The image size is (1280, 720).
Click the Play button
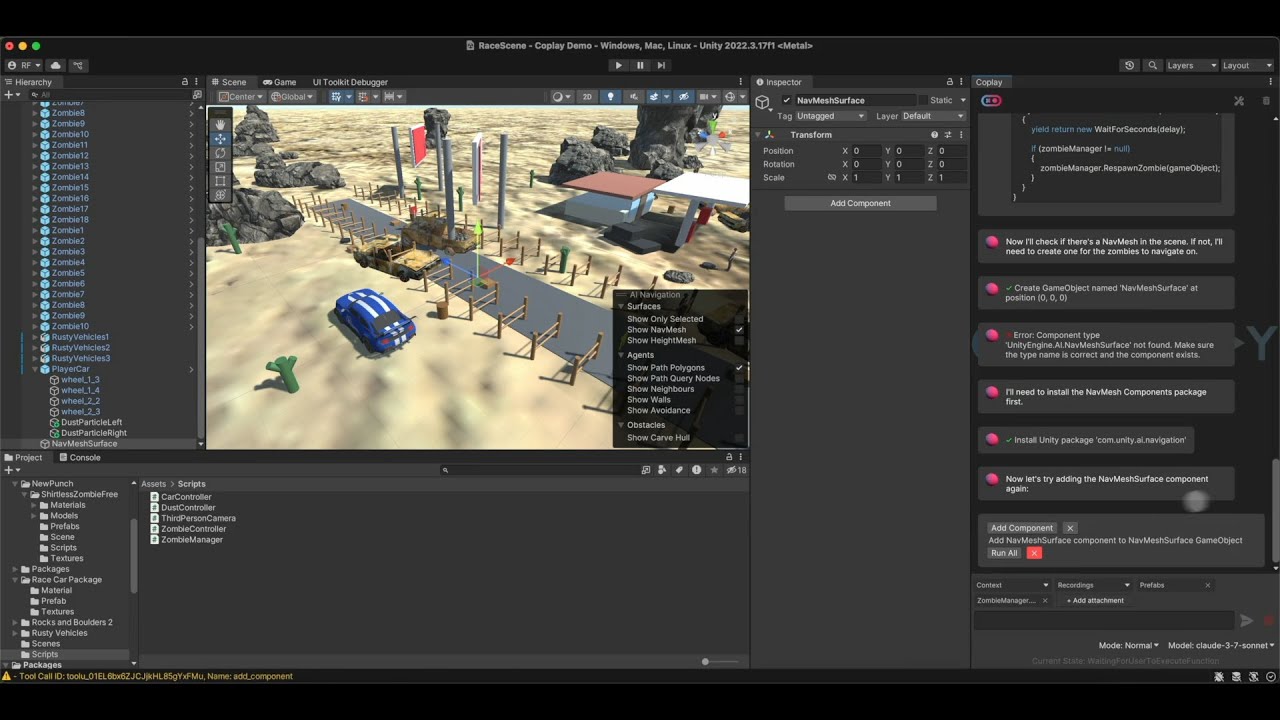coord(618,65)
